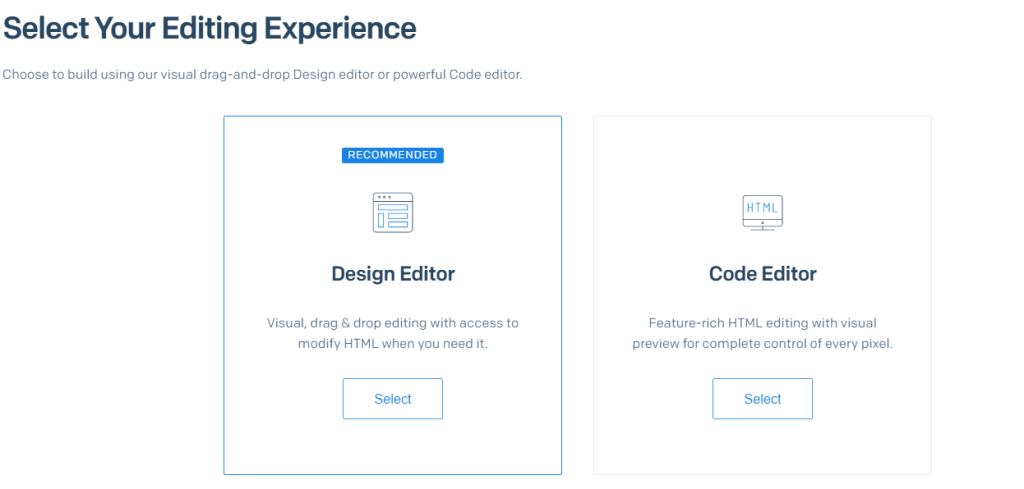This screenshot has height=489, width=1024.
Task: Click the "modify HTML when you need it" line
Action: tap(392, 343)
